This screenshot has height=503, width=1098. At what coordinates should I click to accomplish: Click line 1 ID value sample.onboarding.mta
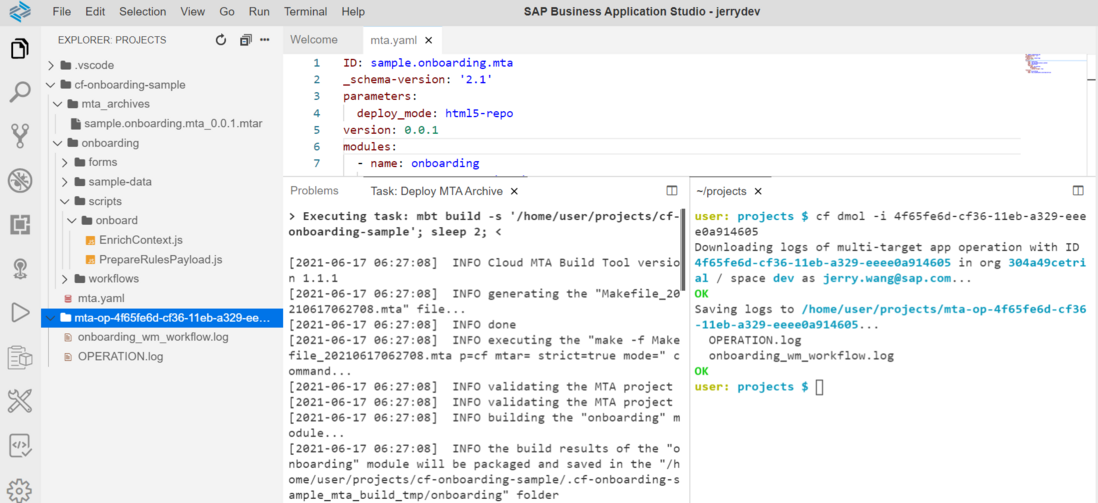[x=442, y=63]
